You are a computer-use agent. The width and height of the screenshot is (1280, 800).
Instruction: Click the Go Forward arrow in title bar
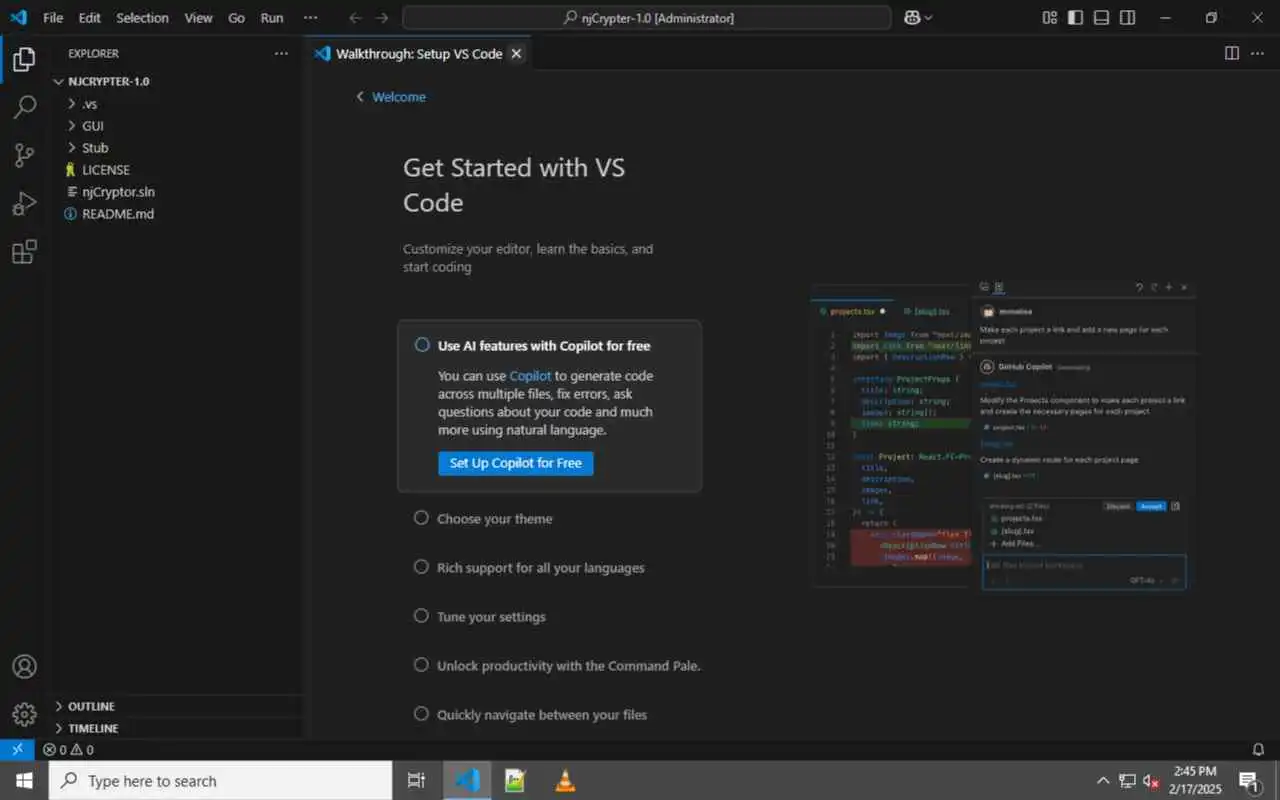click(x=381, y=18)
